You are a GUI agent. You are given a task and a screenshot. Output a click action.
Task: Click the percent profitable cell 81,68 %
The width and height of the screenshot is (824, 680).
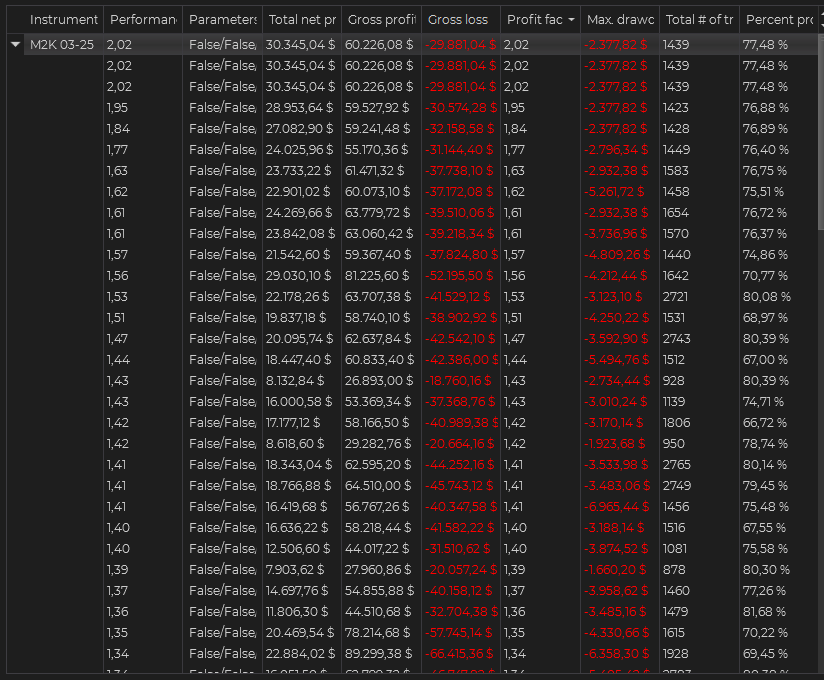pos(764,612)
